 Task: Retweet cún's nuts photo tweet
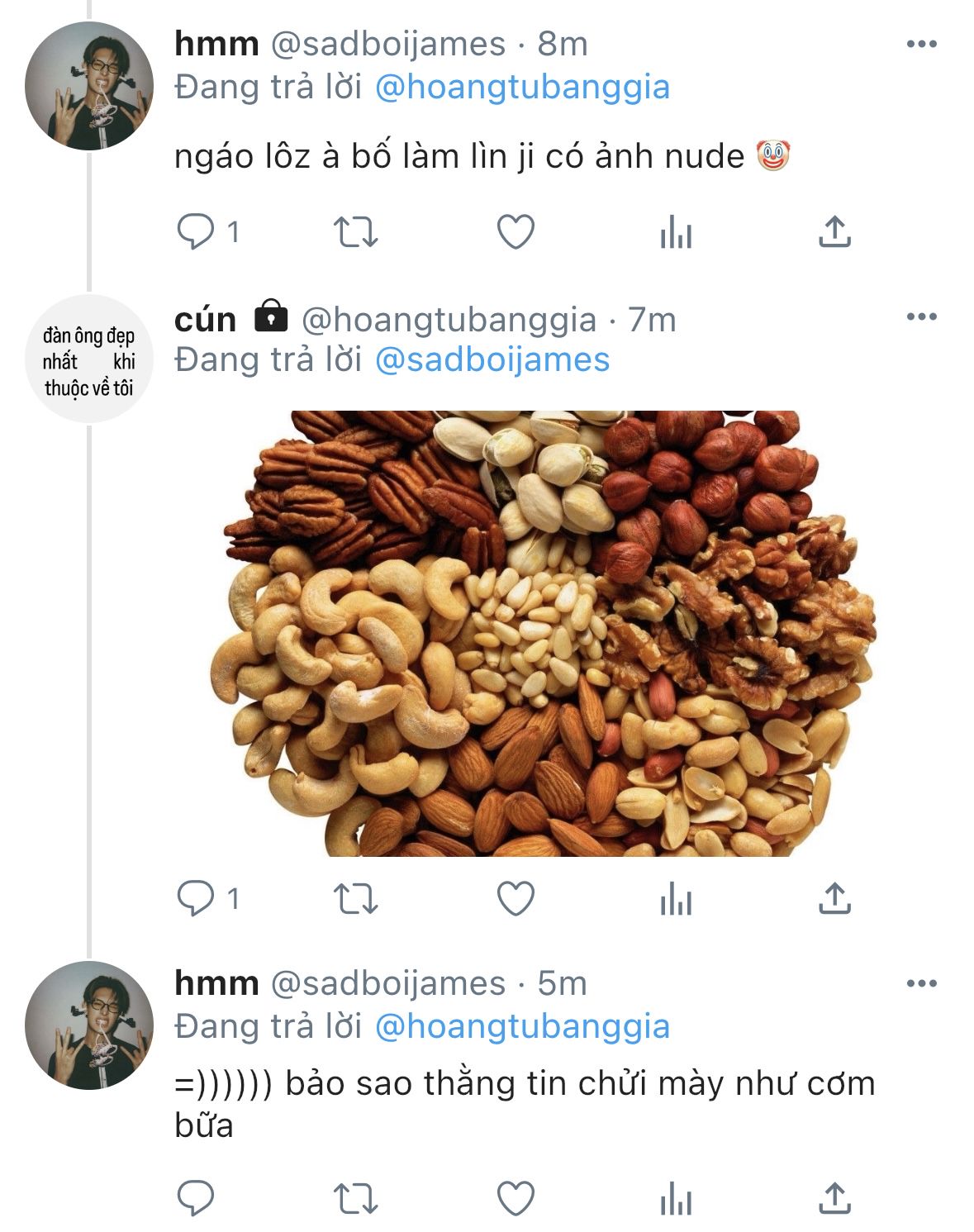pyautogui.click(x=355, y=898)
